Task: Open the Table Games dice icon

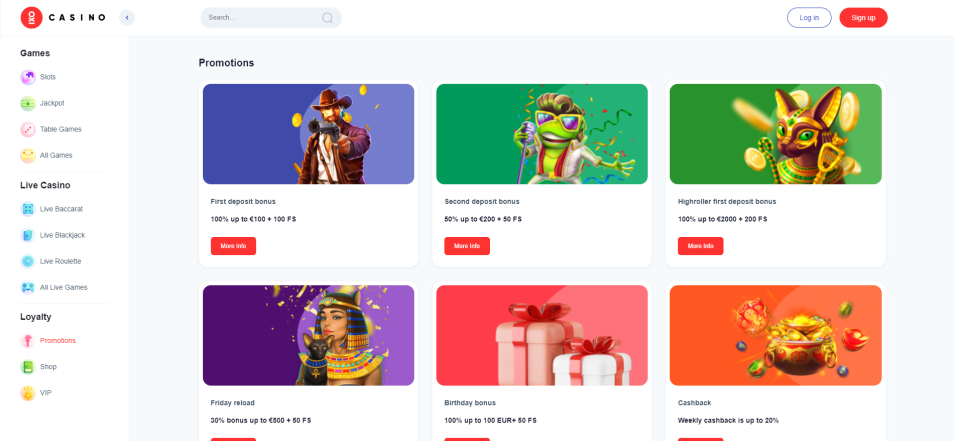Action: (x=28, y=130)
